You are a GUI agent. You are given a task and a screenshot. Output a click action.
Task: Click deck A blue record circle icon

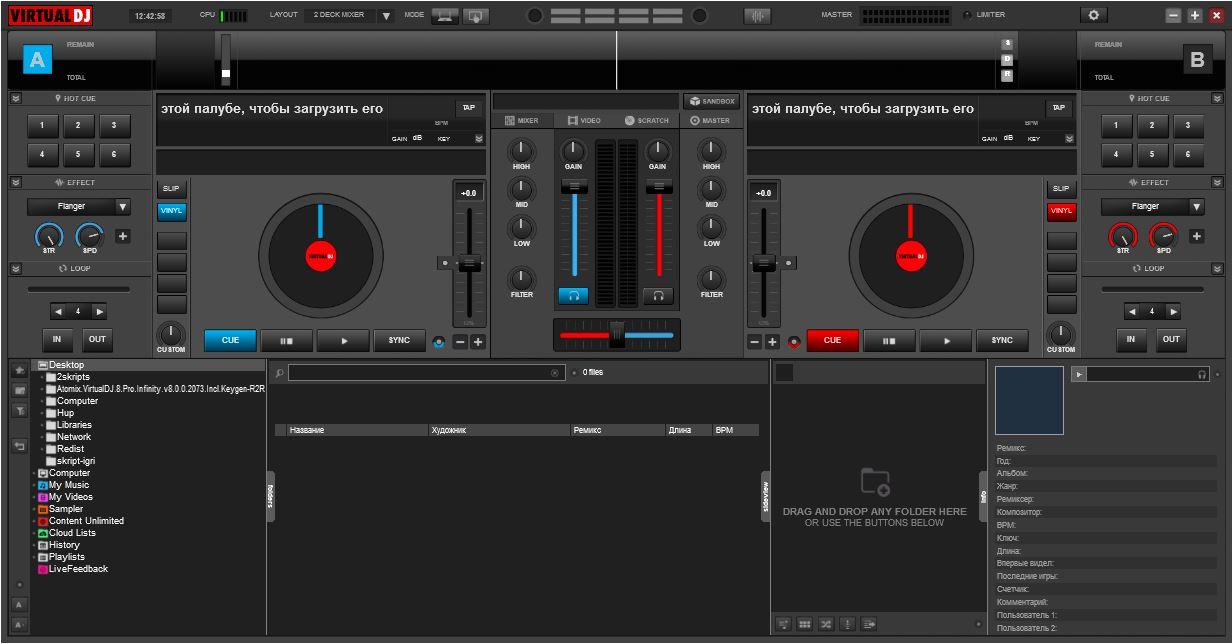click(439, 342)
